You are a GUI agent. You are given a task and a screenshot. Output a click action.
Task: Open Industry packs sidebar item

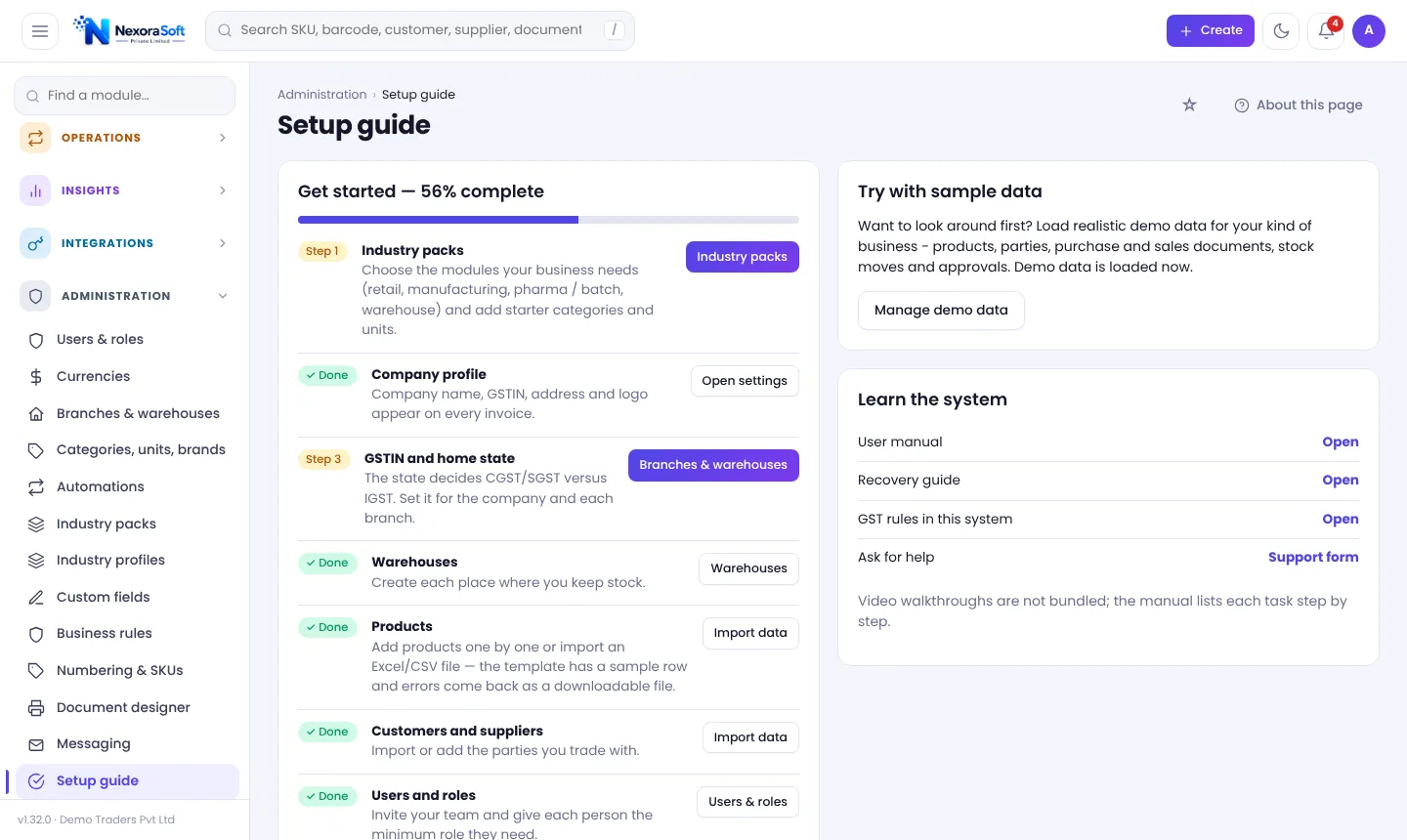[x=127, y=524]
